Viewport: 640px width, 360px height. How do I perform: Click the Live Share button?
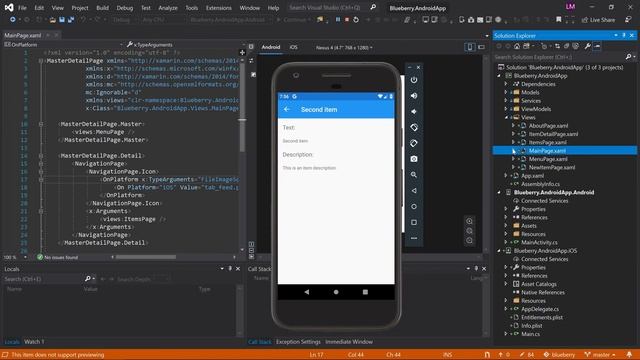coord(598,20)
